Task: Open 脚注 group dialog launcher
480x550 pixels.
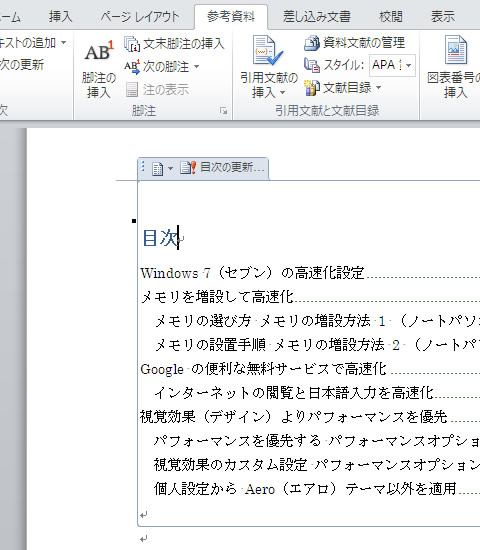Action: tap(223, 111)
